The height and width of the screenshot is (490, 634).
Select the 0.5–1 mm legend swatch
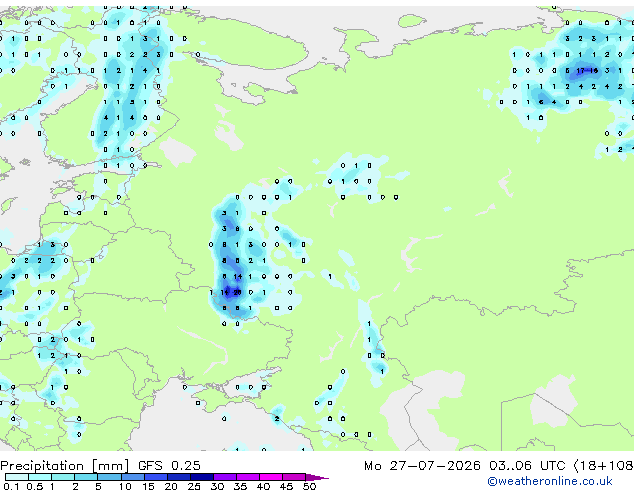click(40, 477)
